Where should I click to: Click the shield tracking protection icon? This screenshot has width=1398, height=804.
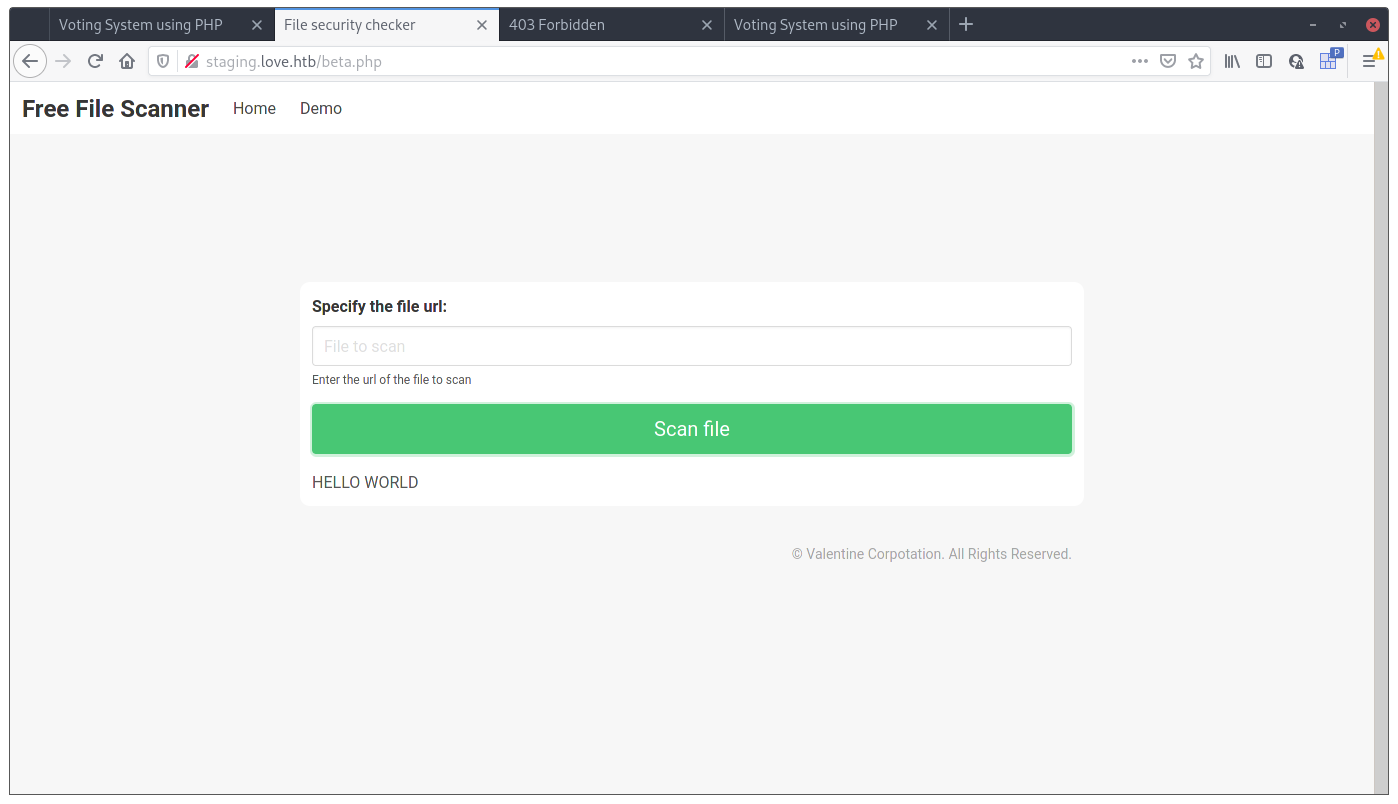tap(162, 60)
